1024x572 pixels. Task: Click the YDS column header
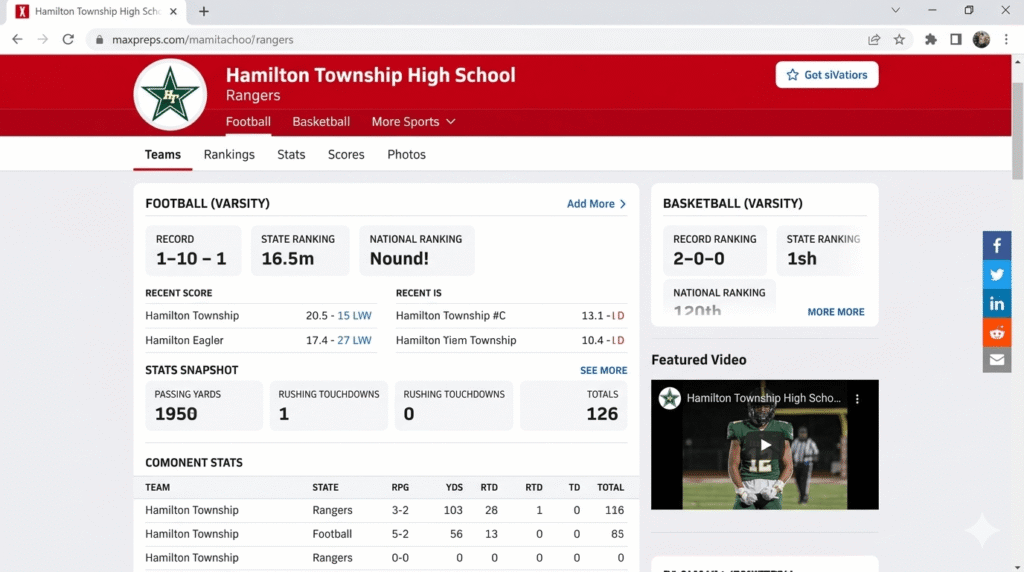[454, 488]
